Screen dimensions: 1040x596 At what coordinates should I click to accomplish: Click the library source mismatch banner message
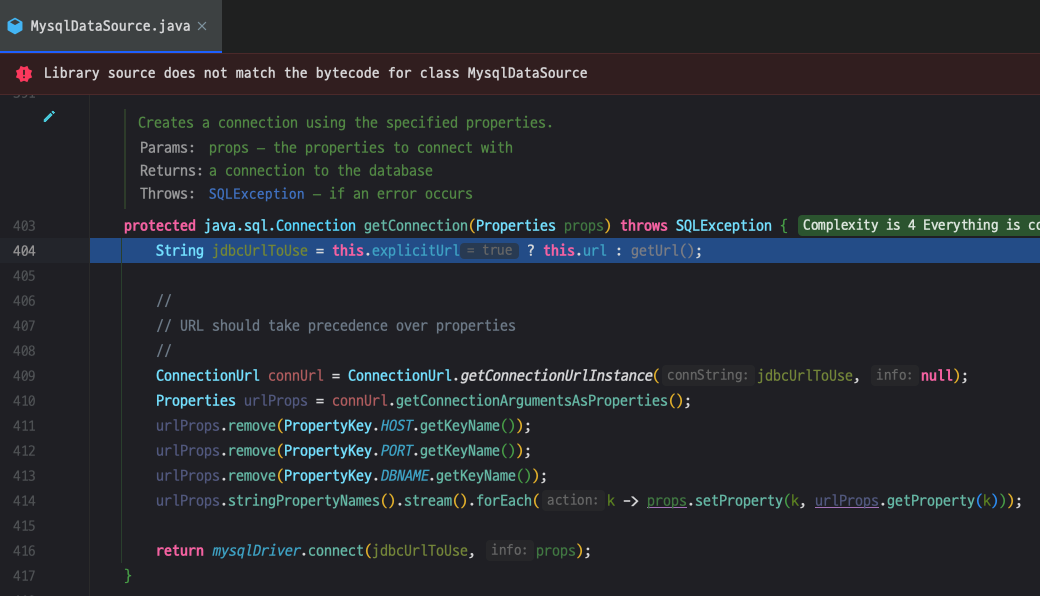316,73
